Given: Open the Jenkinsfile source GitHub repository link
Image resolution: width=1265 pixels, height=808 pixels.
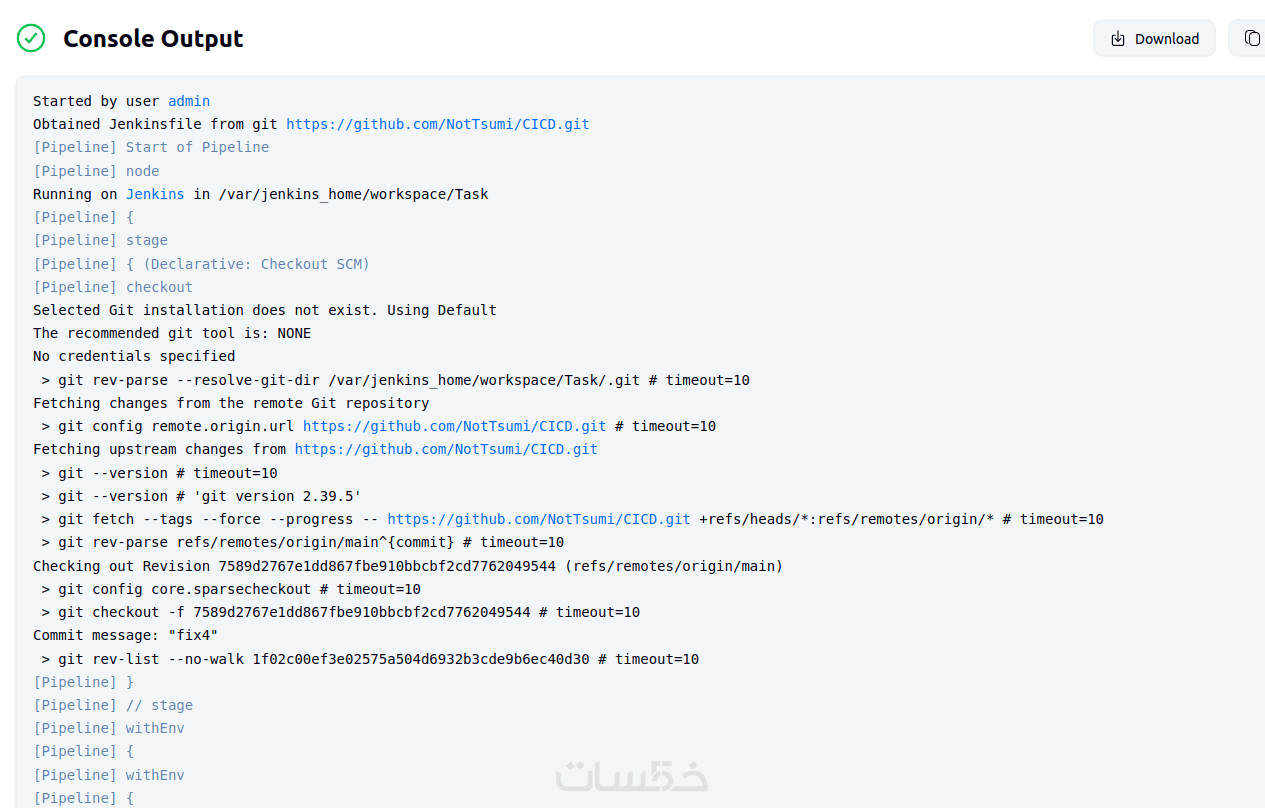Looking at the screenshot, I should 437,124.
